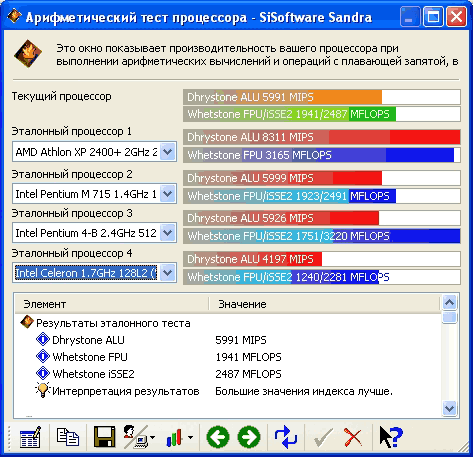This screenshot has width=473, height=457.
Task: Select the Whetstone iSSE2 result row
Action: [228, 374]
